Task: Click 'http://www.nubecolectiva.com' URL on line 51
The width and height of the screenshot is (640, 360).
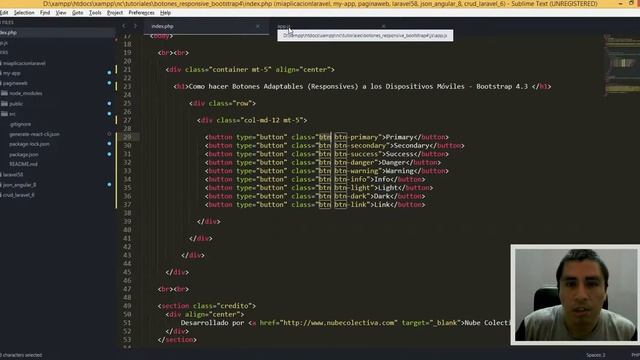Action: [x=339, y=323]
